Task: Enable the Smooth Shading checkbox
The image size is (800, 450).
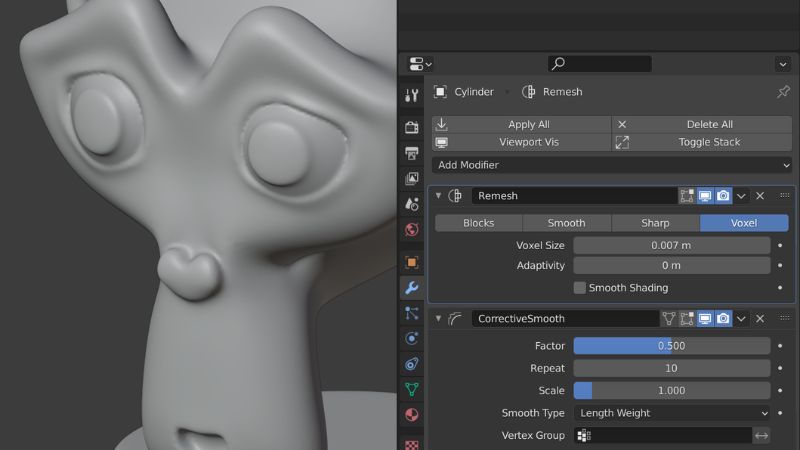Action: click(x=580, y=288)
